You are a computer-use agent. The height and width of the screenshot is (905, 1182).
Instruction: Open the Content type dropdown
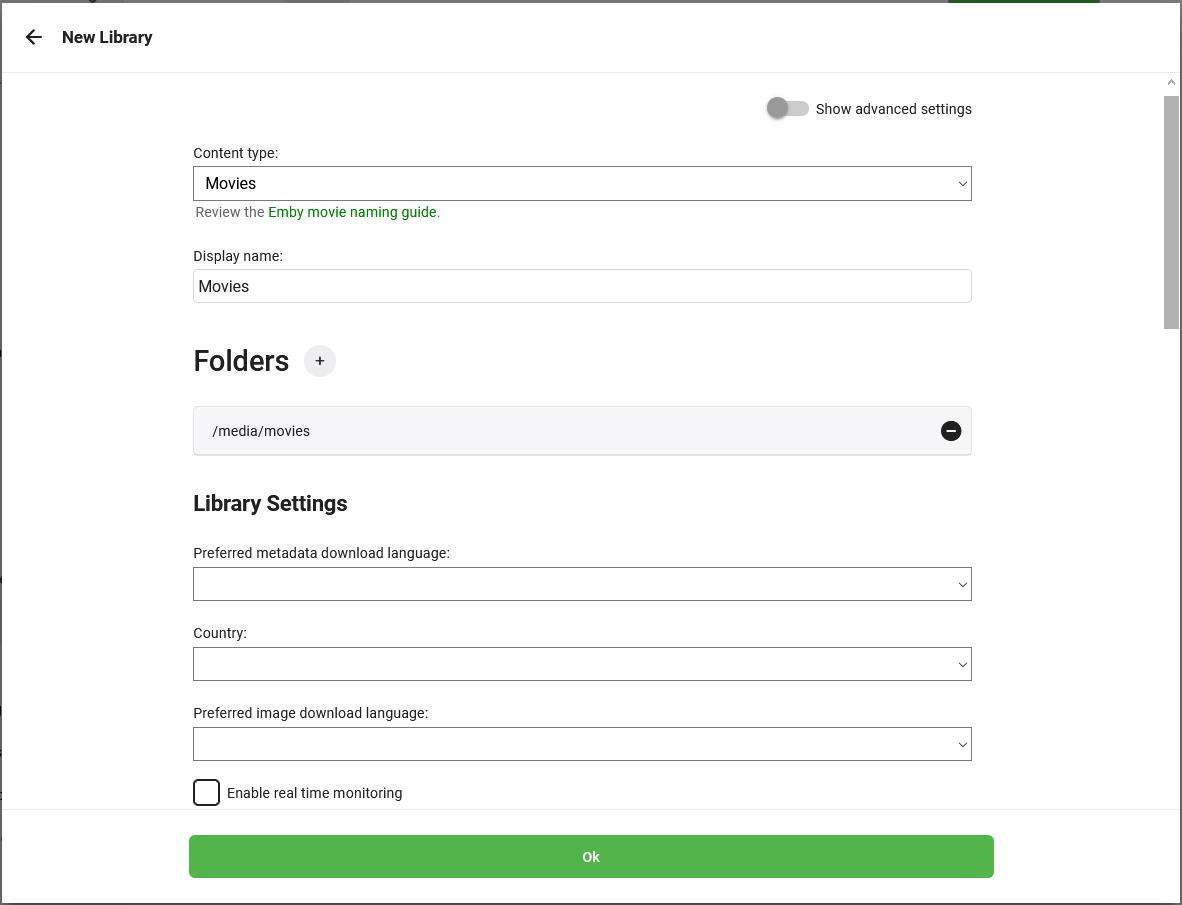pyautogui.click(x=582, y=184)
